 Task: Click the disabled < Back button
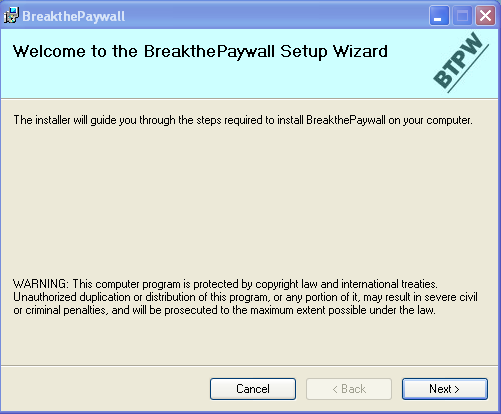pyautogui.click(x=349, y=389)
